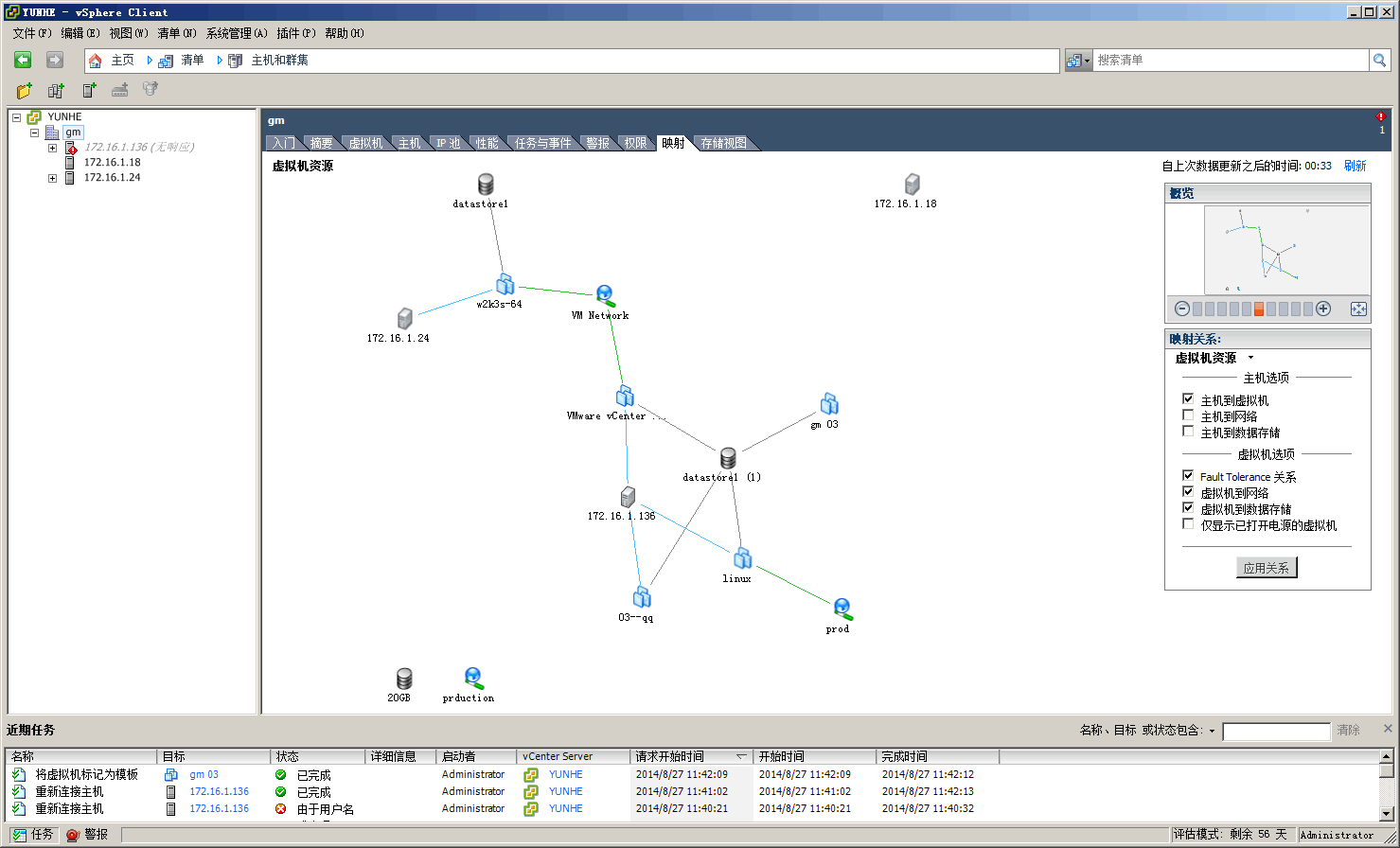Click the search magnifier icon

[x=1380, y=60]
